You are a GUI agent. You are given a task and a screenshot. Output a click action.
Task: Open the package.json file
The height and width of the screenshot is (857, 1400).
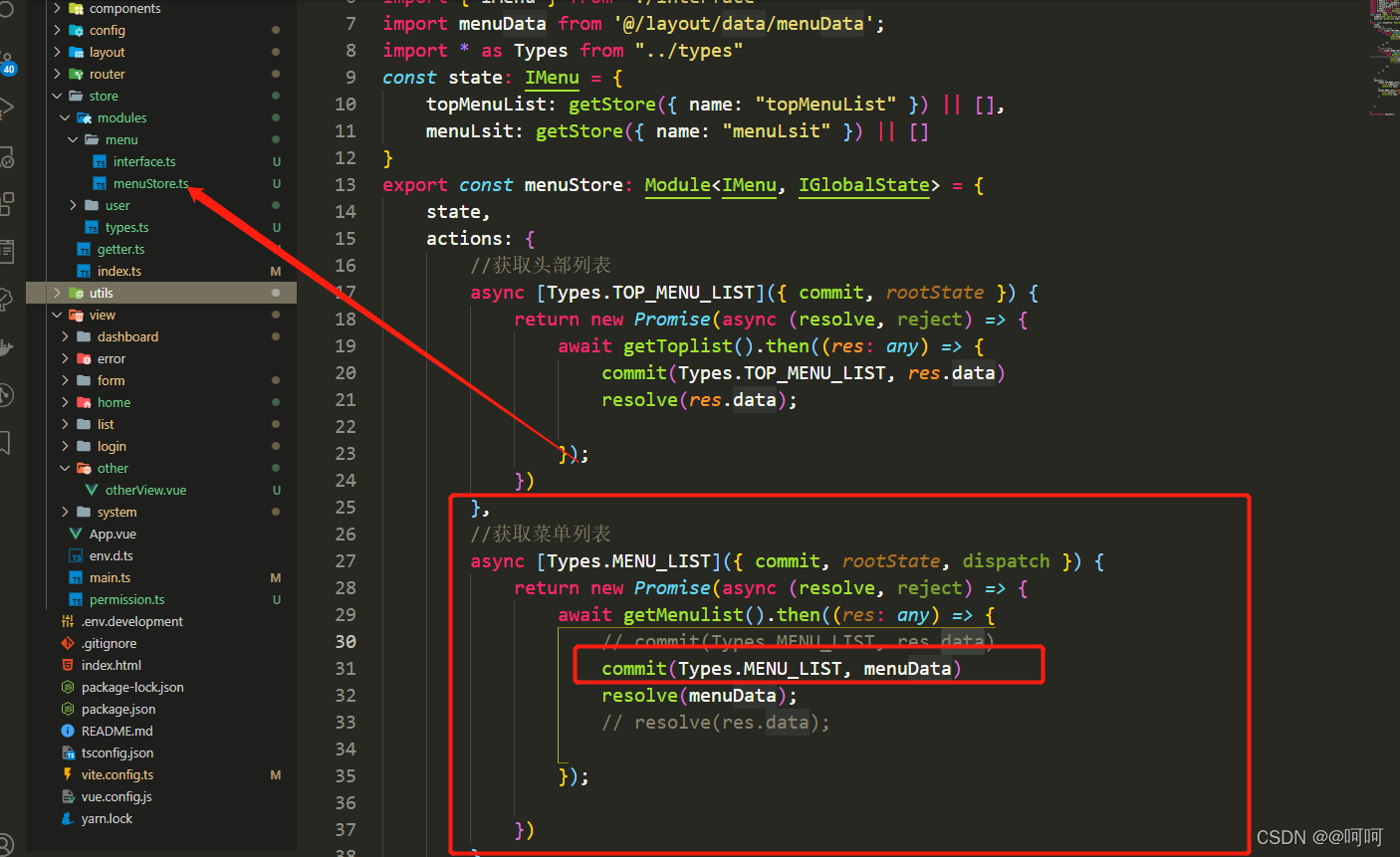pos(118,709)
